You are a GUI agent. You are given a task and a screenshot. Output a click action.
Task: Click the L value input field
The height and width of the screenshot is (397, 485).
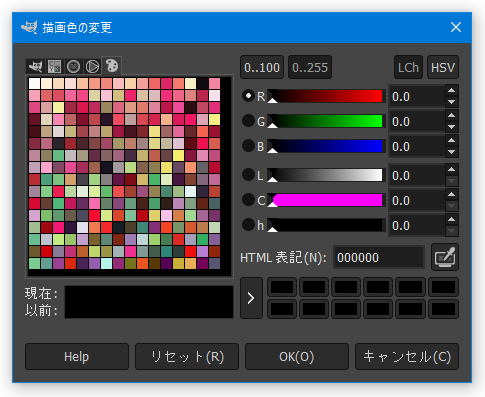[417, 175]
